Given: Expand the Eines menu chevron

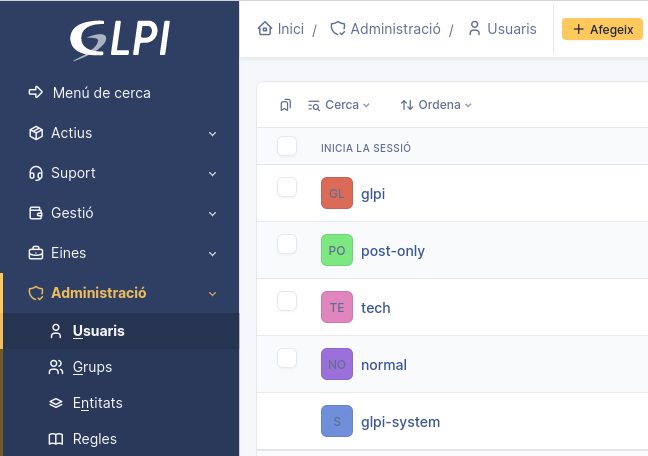Looking at the screenshot, I should 212,254.
